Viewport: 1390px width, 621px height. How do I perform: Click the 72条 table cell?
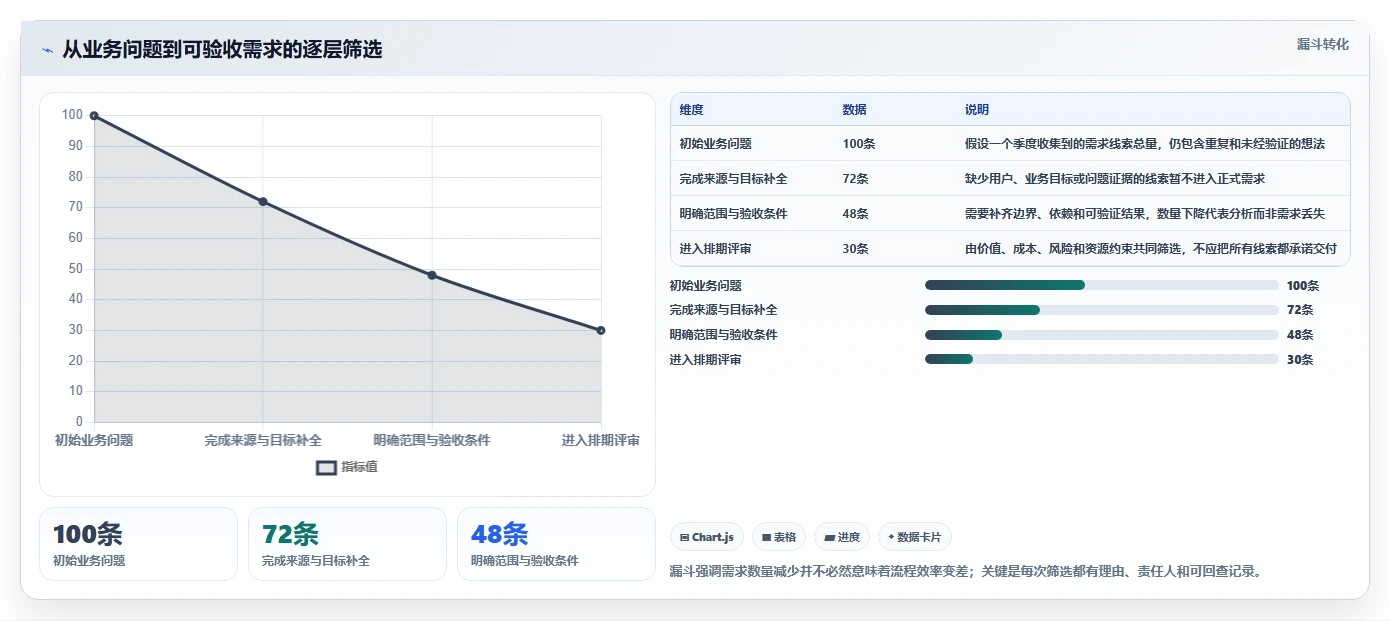pyautogui.click(x=856, y=179)
